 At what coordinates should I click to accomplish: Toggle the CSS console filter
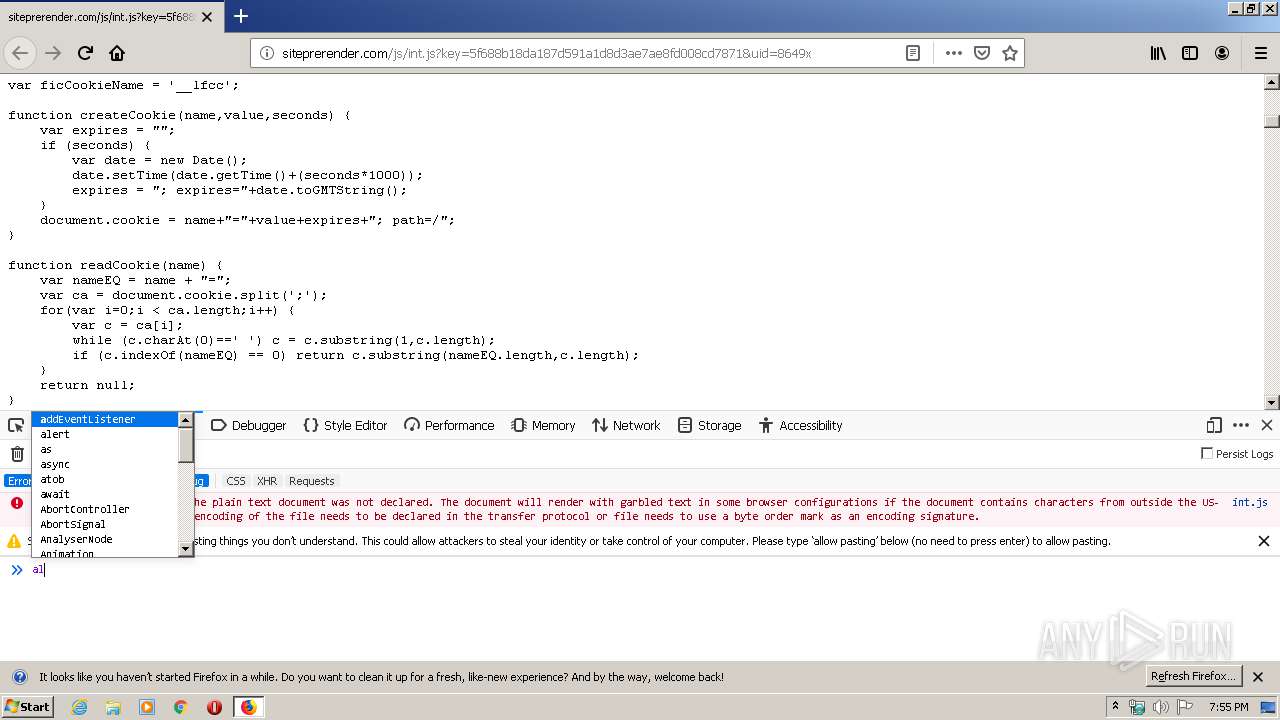pyautogui.click(x=235, y=481)
